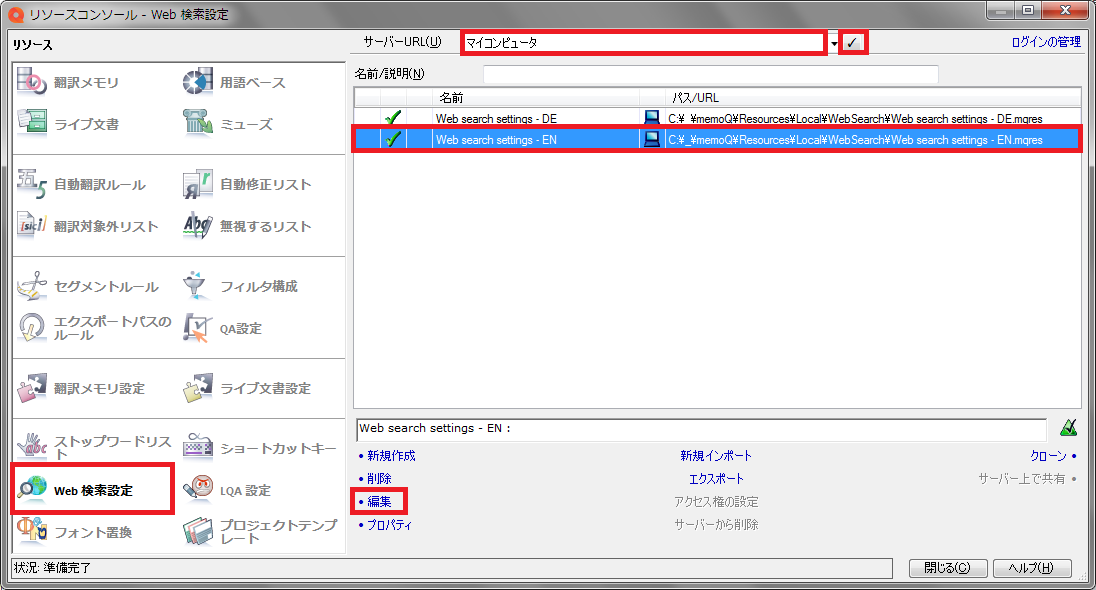Open the 翻訳メモリ resource icon
Image resolution: width=1096 pixels, height=590 pixels.
pyautogui.click(x=33, y=82)
